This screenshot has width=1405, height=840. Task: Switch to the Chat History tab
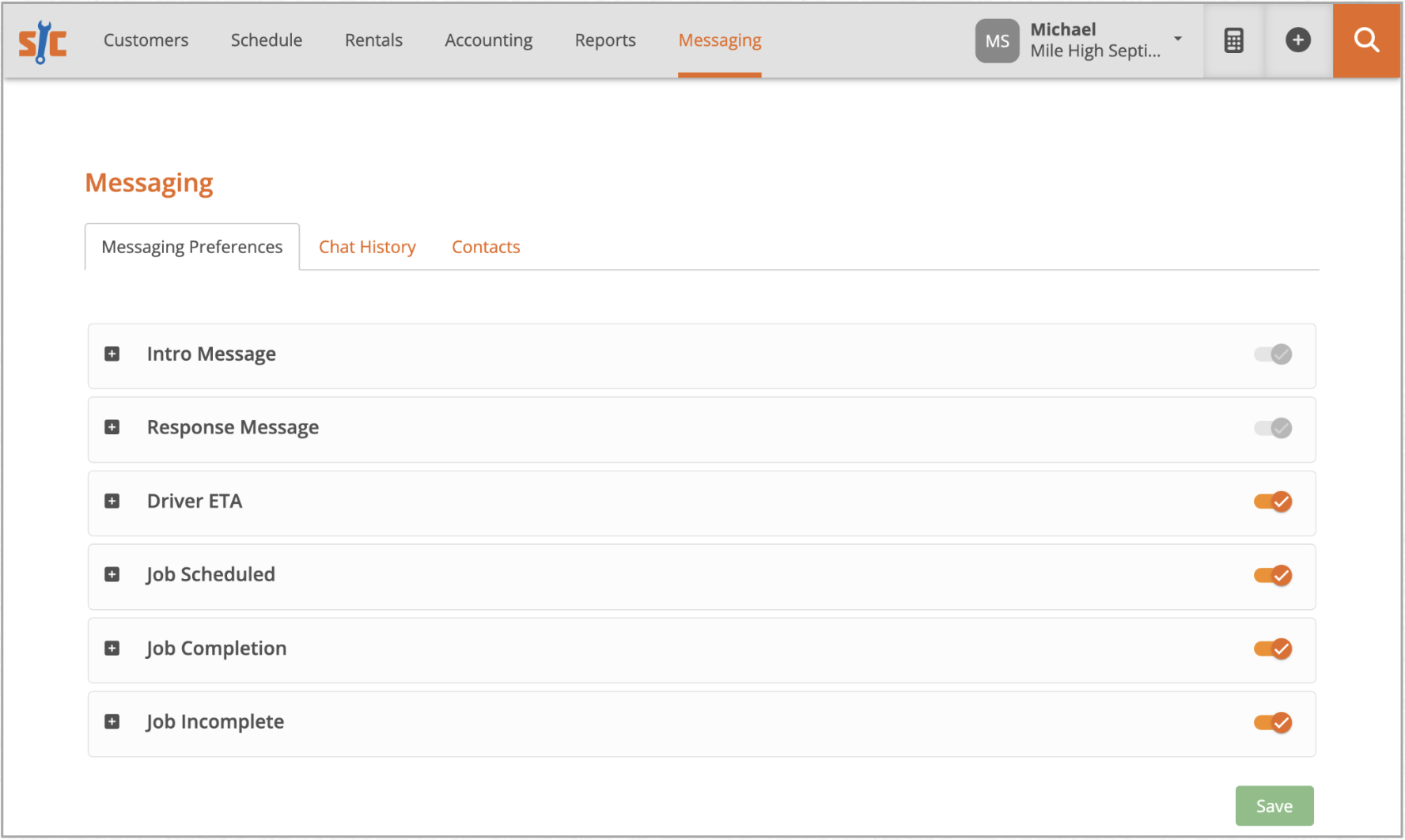pos(367,247)
